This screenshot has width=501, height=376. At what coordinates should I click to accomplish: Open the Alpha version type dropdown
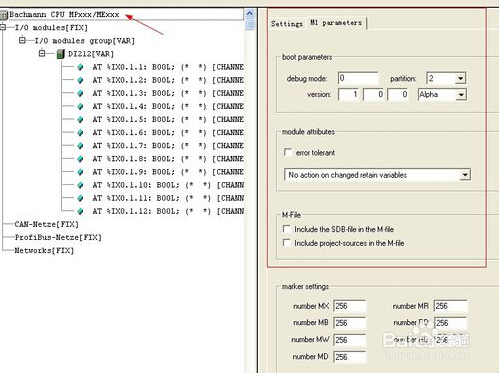[x=460, y=95]
